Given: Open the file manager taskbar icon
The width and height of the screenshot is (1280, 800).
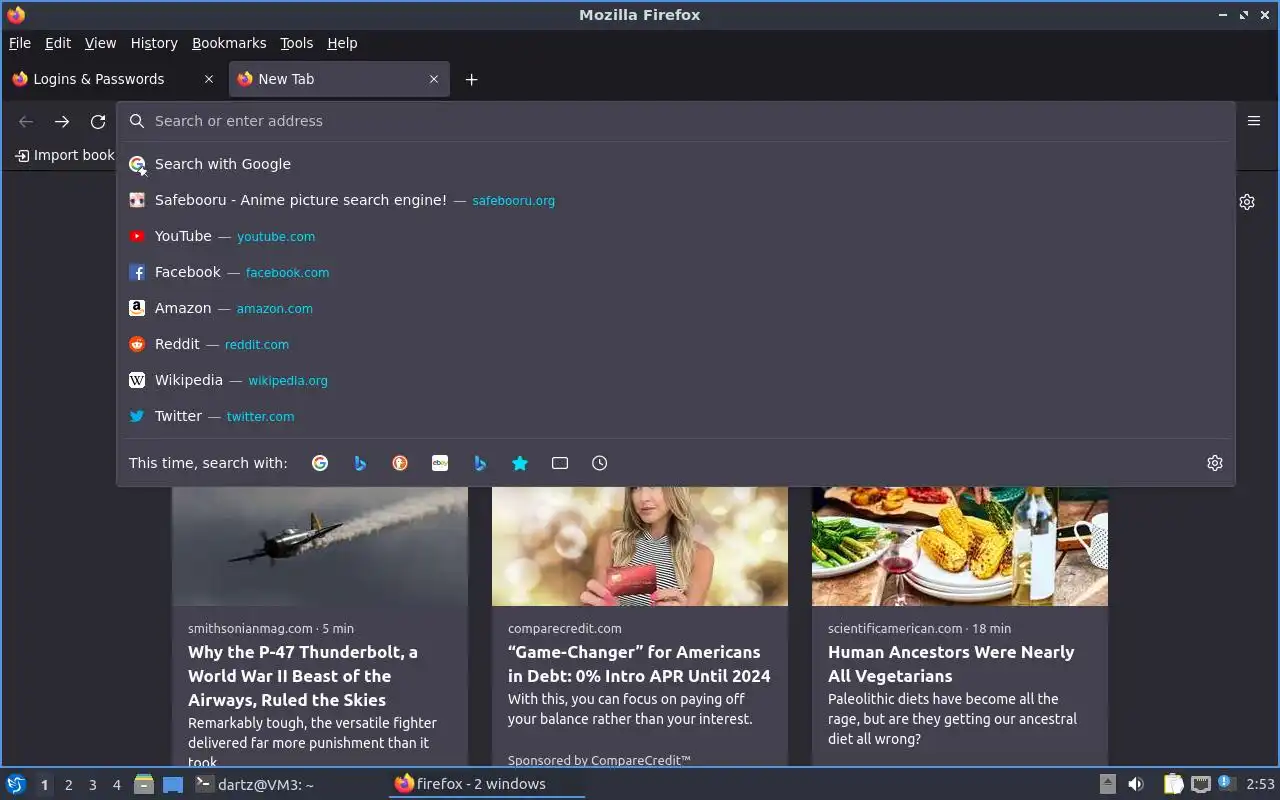Looking at the screenshot, I should tap(144, 784).
